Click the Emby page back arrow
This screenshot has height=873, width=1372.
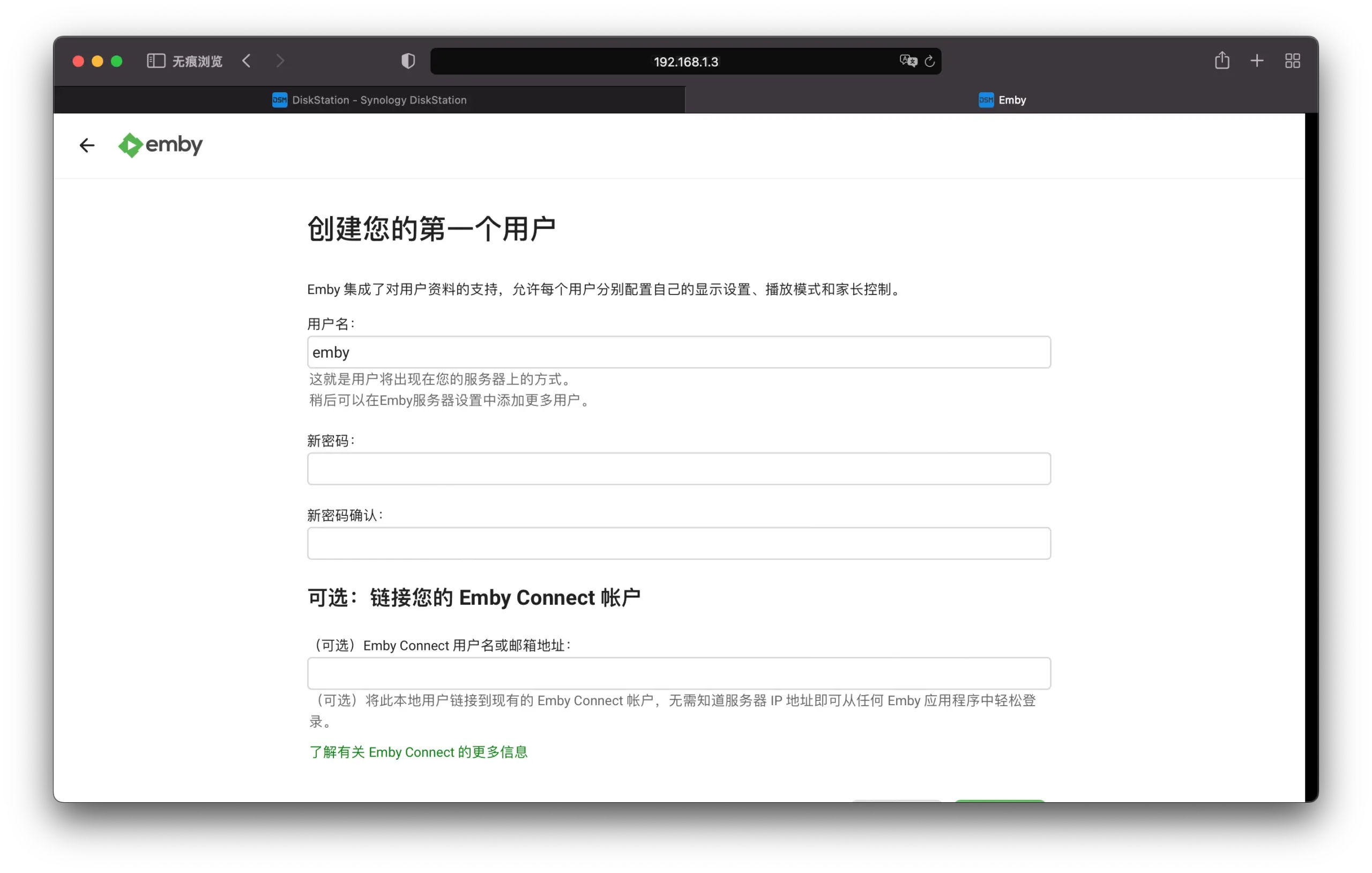click(87, 145)
